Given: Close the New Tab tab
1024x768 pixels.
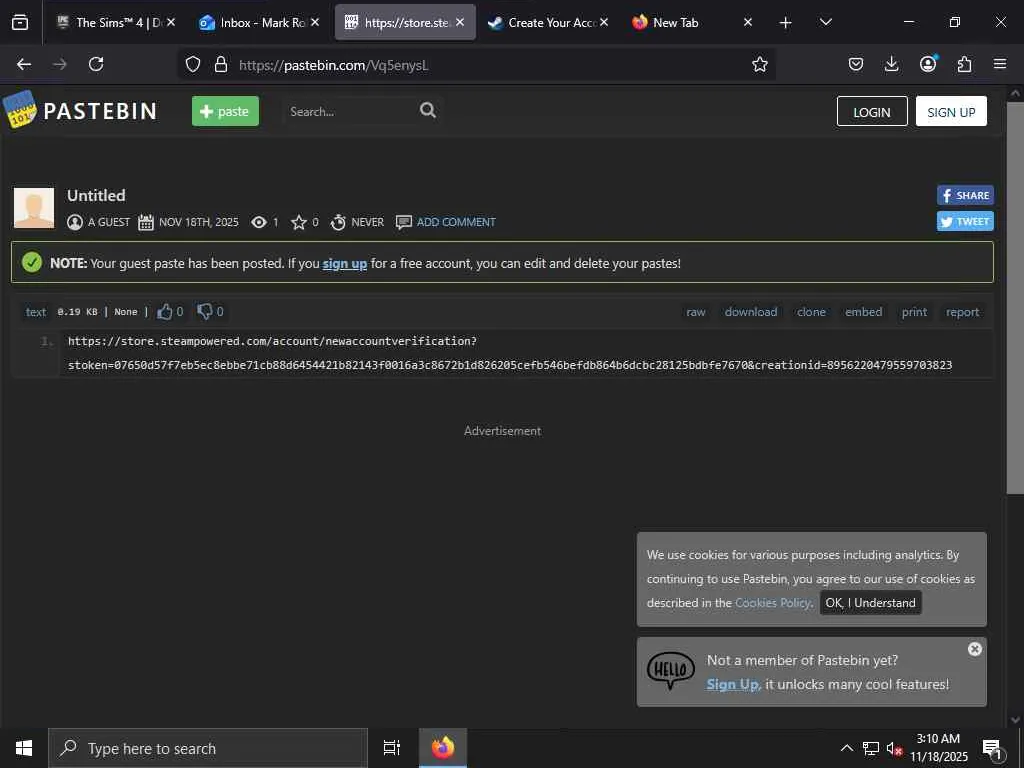Looking at the screenshot, I should point(748,22).
